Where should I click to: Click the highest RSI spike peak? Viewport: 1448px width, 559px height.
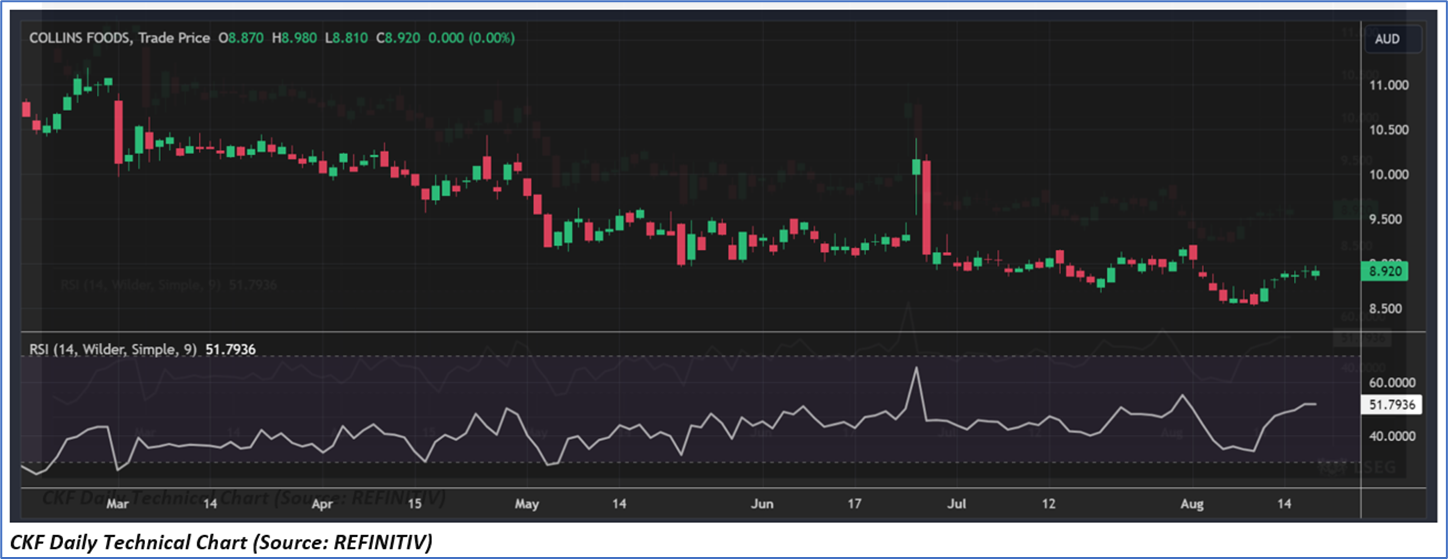click(x=914, y=368)
